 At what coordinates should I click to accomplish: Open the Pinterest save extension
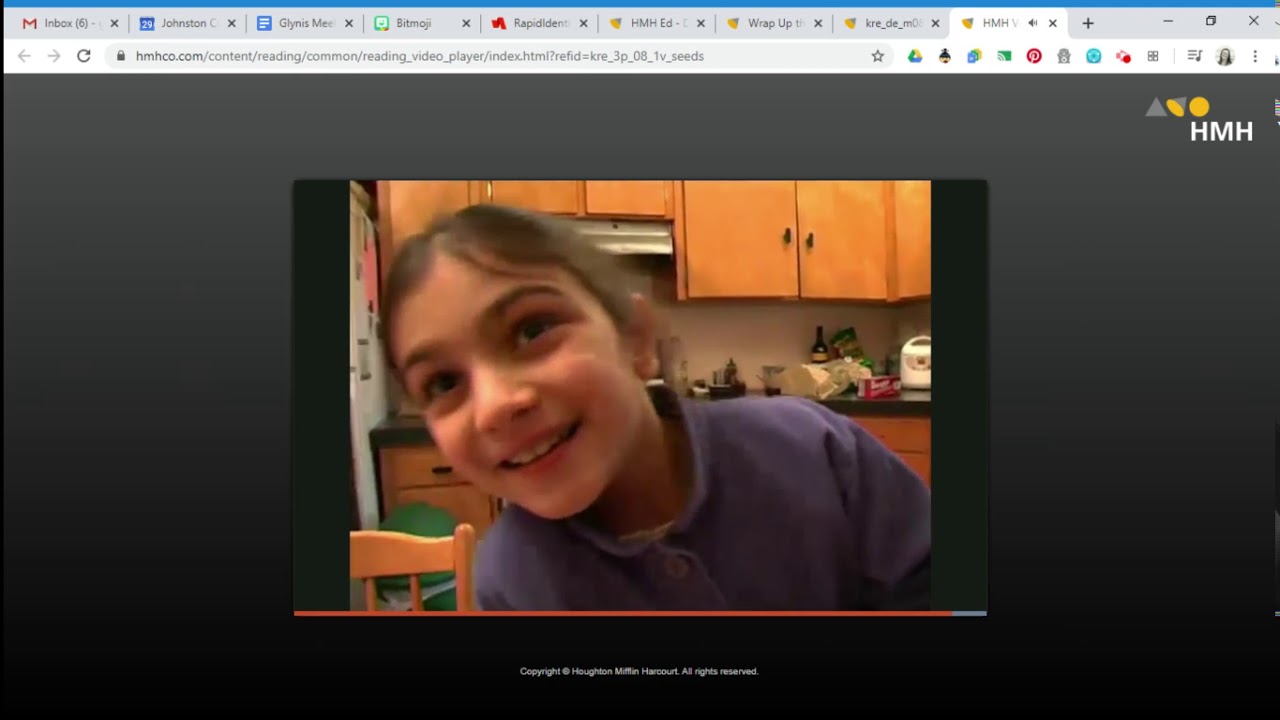(x=1034, y=56)
